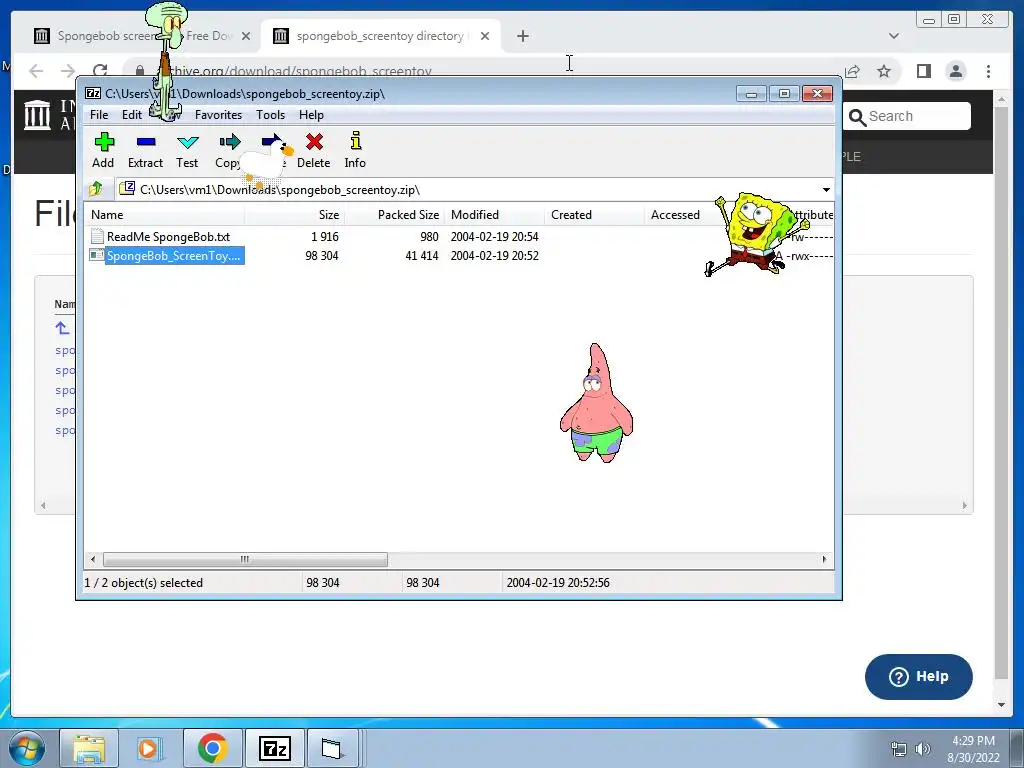The width and height of the screenshot is (1024, 768).
Task: Go forward in Chrome
Action: (x=68, y=71)
